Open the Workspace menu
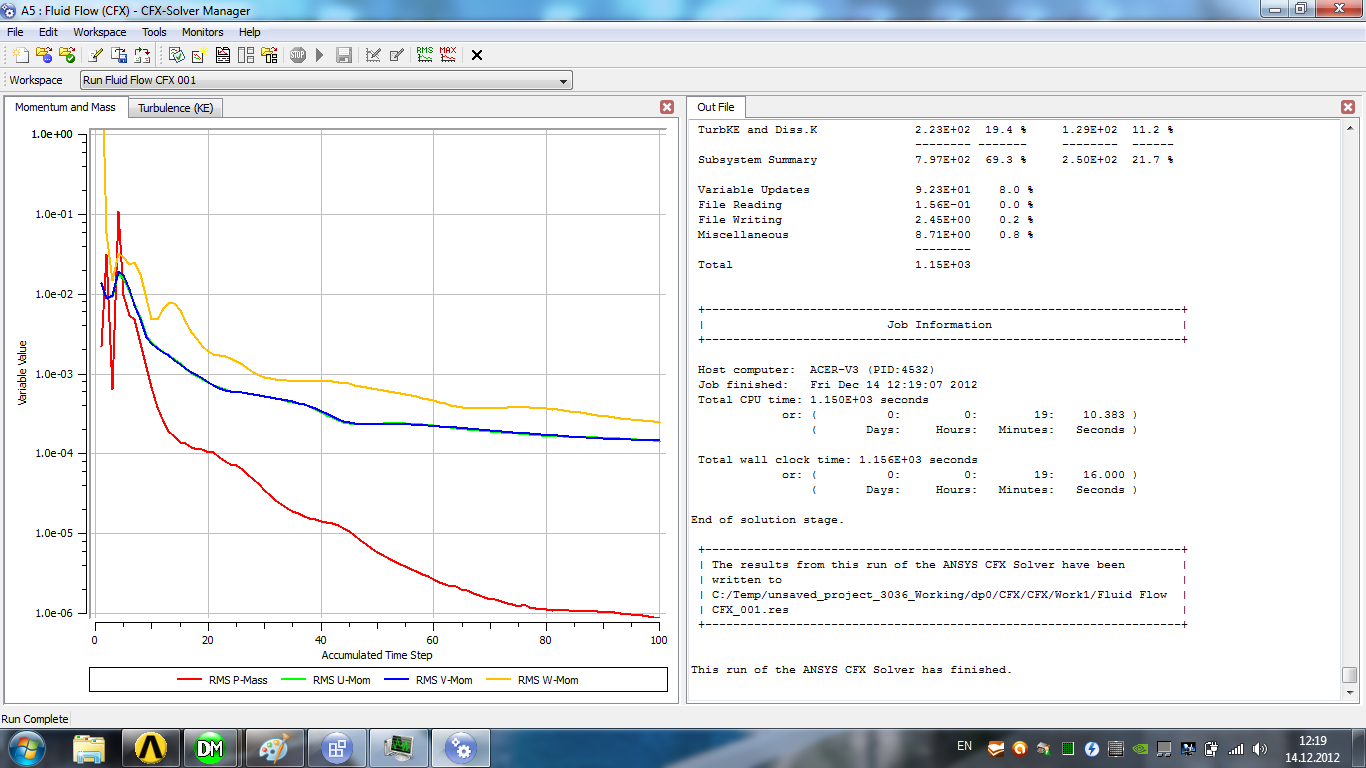The image size is (1366, 768). click(x=100, y=32)
